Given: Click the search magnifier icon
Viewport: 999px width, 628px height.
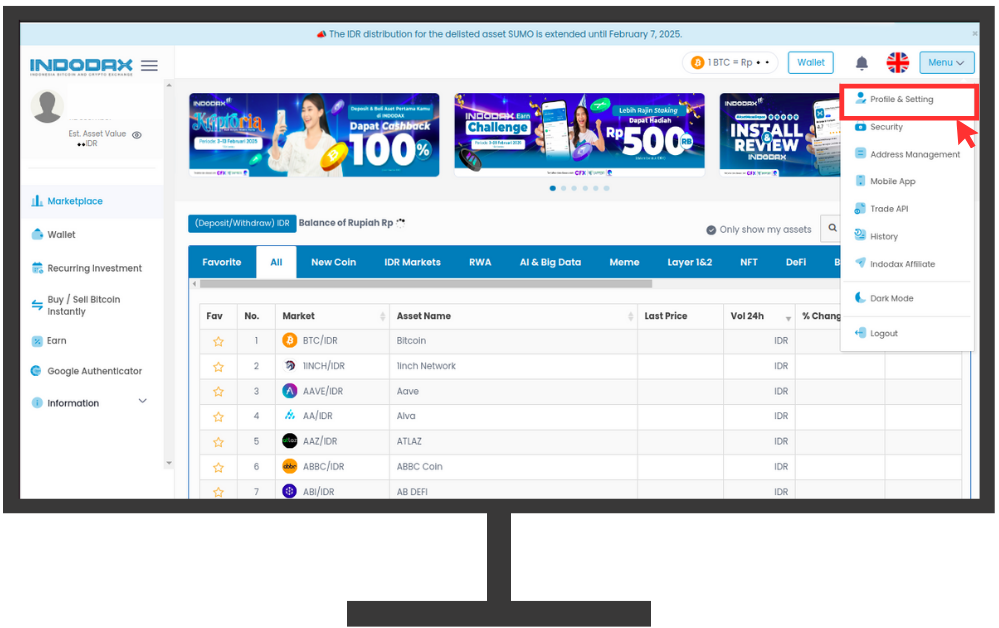Looking at the screenshot, I should [832, 229].
